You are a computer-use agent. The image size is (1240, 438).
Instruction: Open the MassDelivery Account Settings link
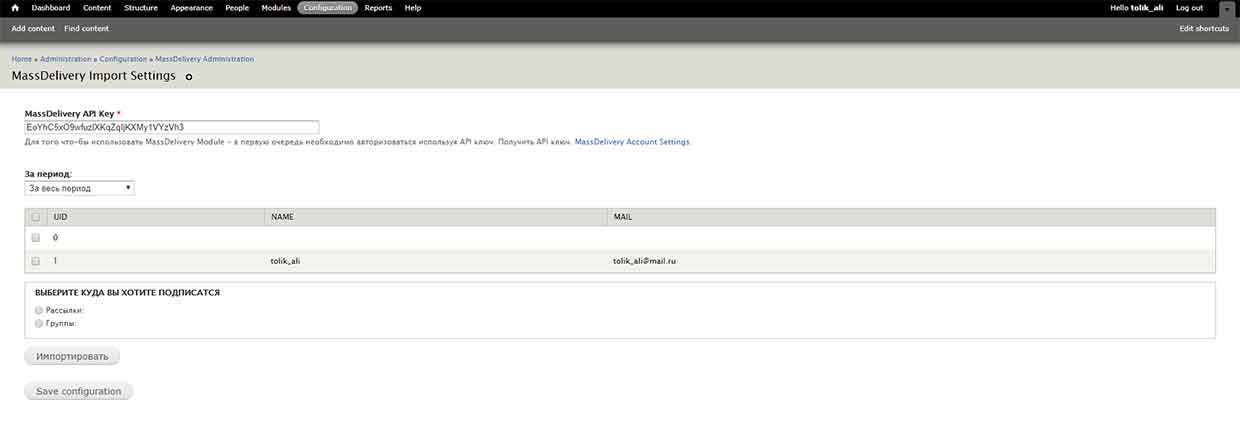pyautogui.click(x=632, y=142)
